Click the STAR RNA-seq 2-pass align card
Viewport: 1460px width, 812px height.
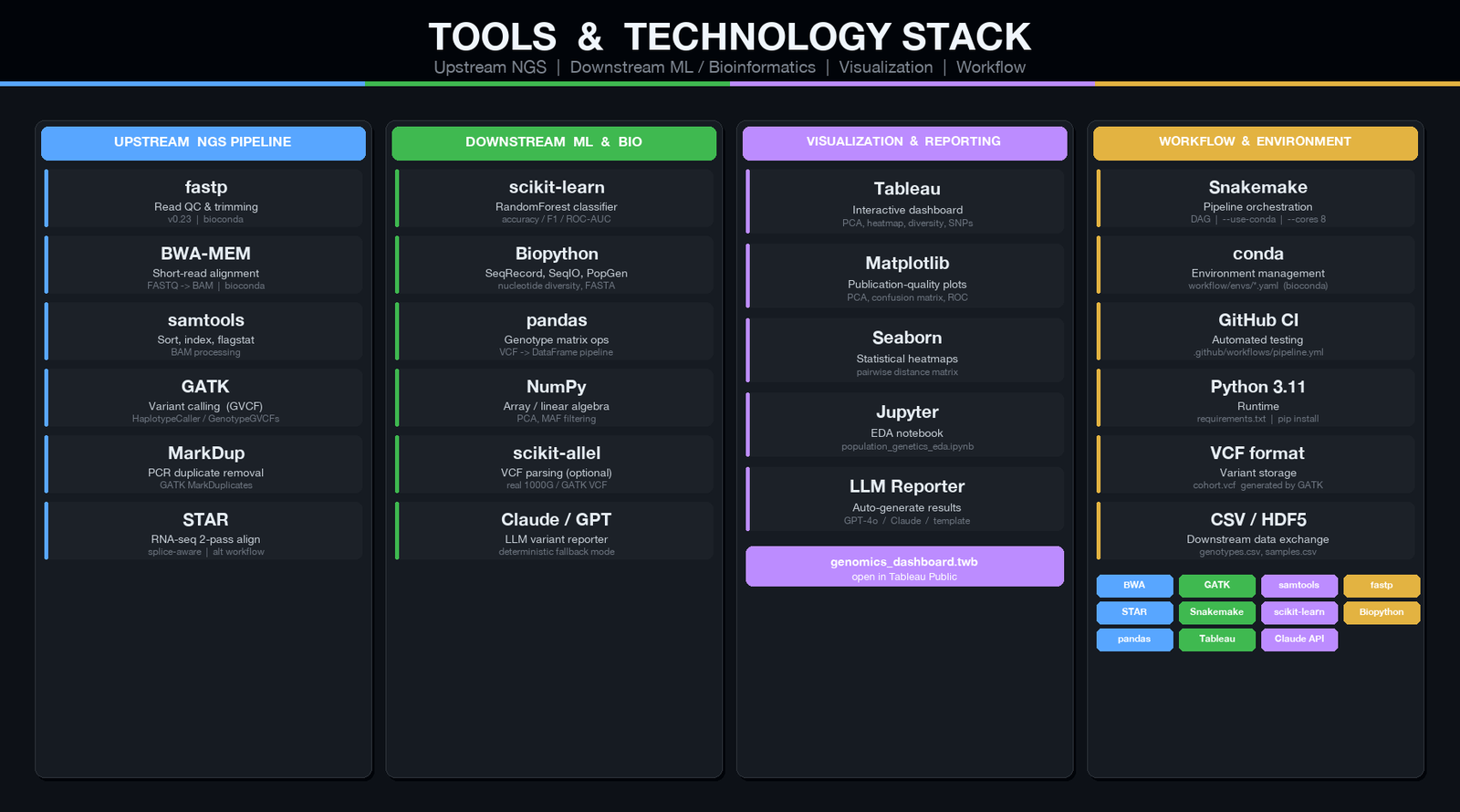(x=203, y=531)
